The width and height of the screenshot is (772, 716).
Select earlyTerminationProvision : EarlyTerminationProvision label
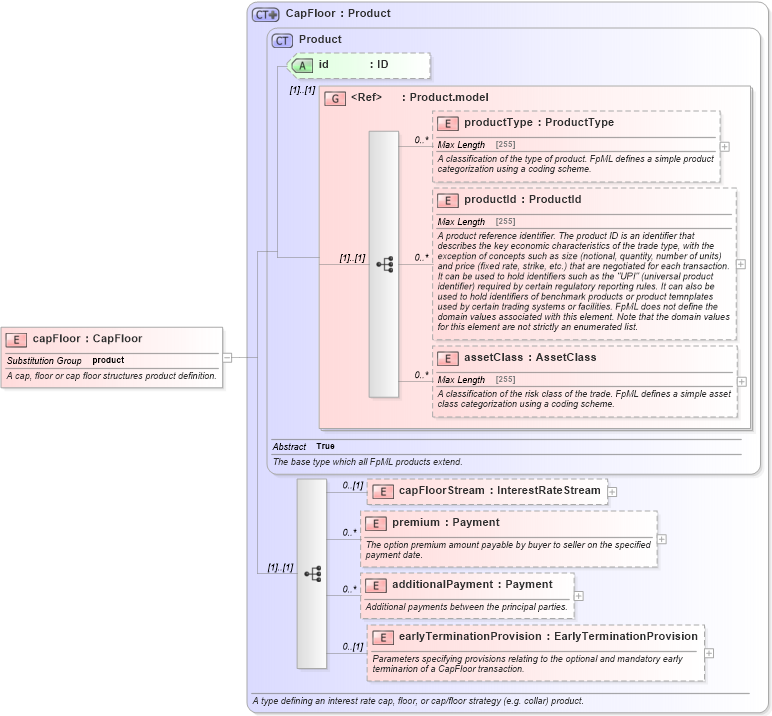point(548,637)
